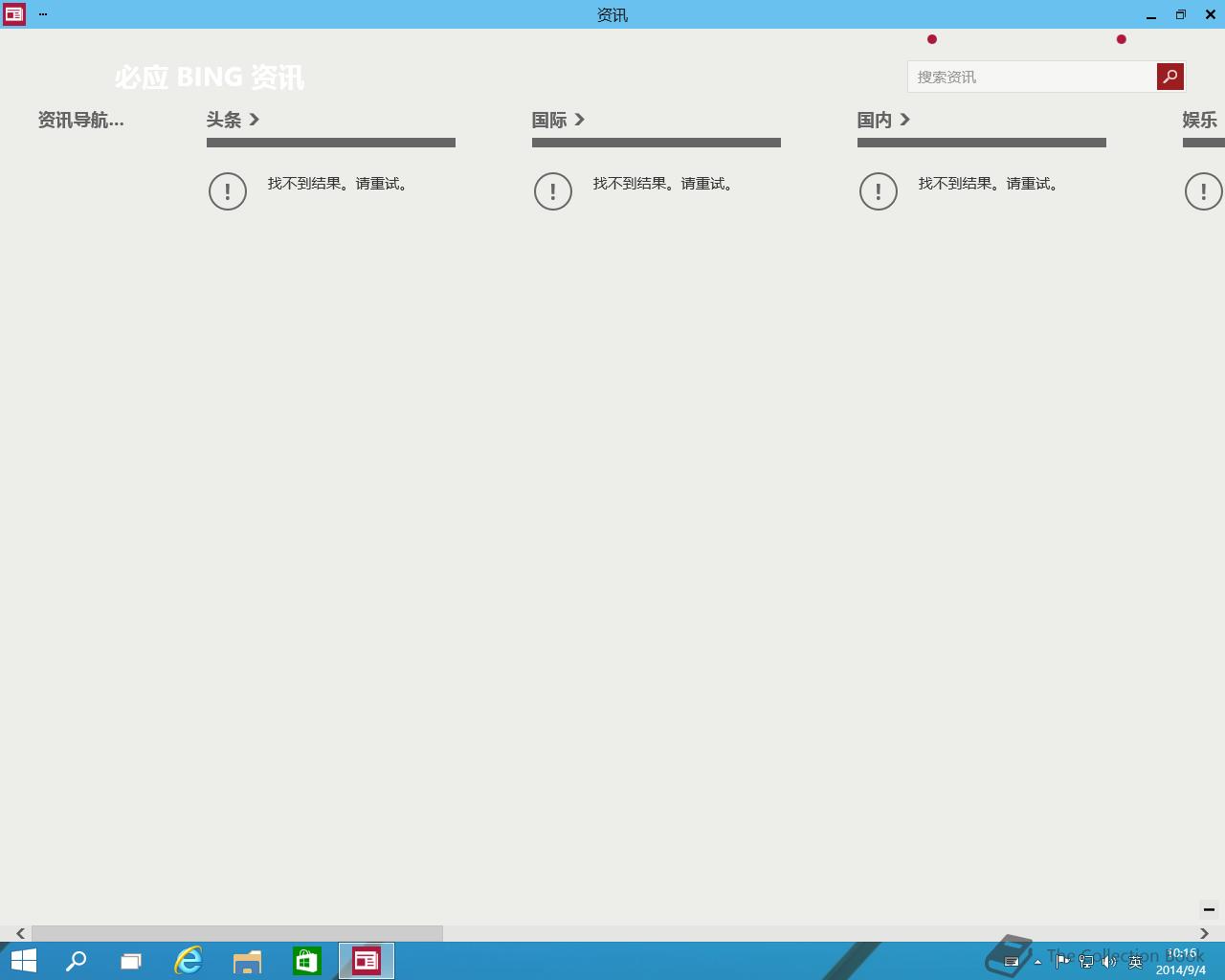
Task: Click the exclamation icon under 头条
Action: pos(228,191)
